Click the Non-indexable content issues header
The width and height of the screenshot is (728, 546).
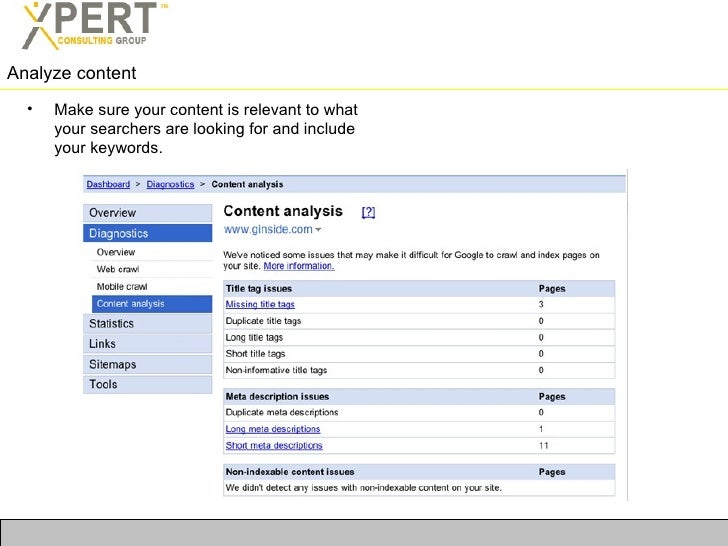(x=290, y=472)
